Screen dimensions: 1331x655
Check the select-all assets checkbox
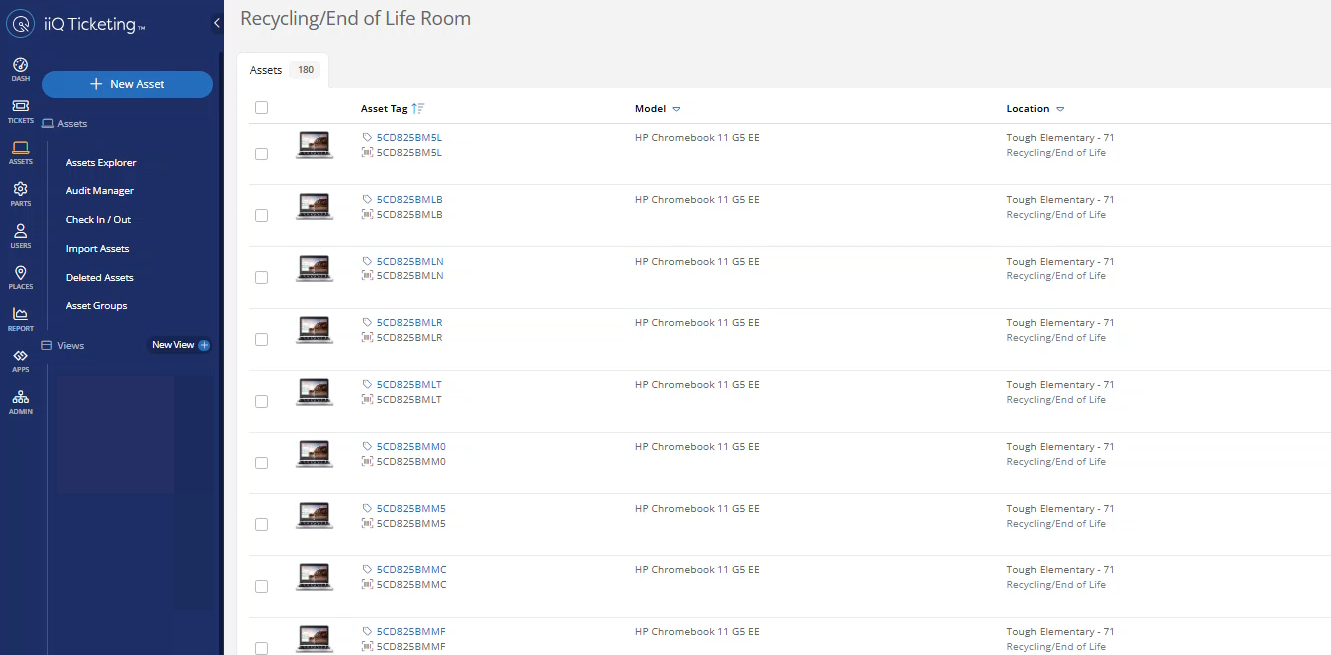point(261,108)
